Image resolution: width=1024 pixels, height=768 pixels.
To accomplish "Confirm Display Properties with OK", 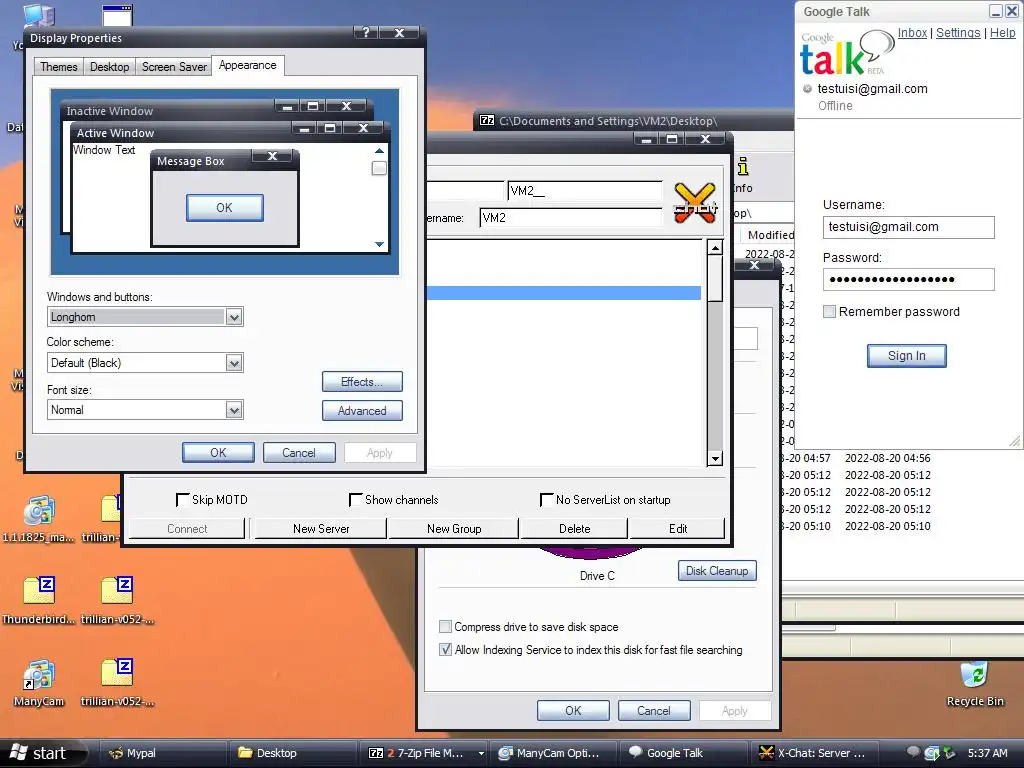I will [218, 453].
